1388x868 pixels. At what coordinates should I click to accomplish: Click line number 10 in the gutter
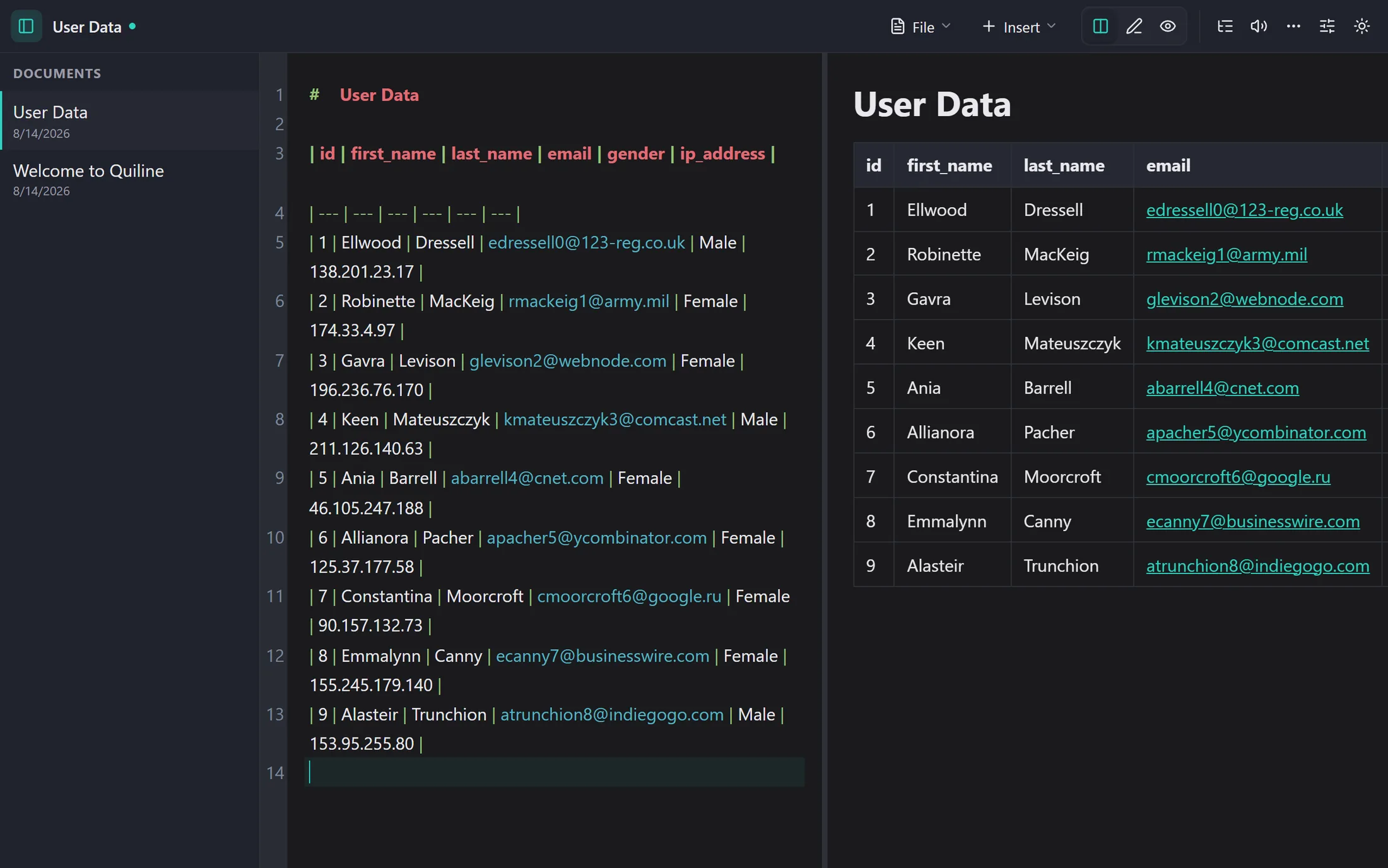tap(275, 537)
